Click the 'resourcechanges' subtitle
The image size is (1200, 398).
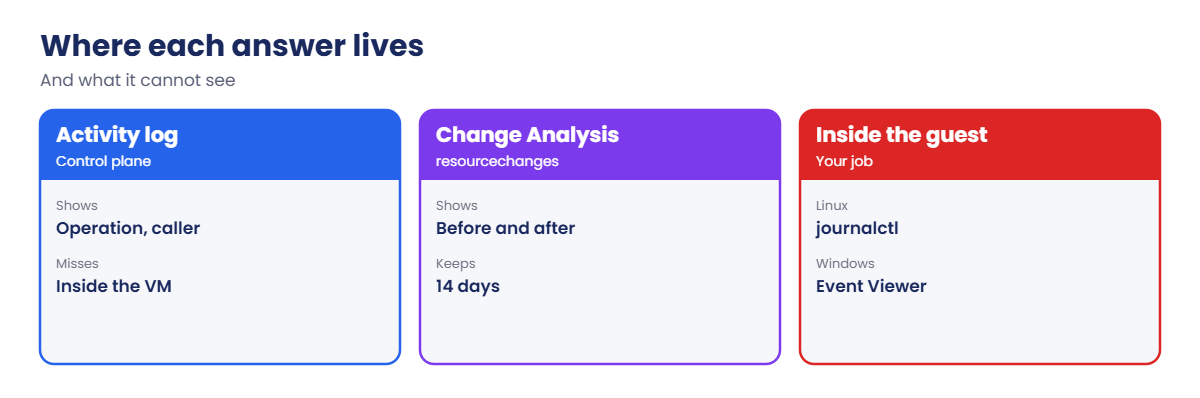tap(497, 161)
